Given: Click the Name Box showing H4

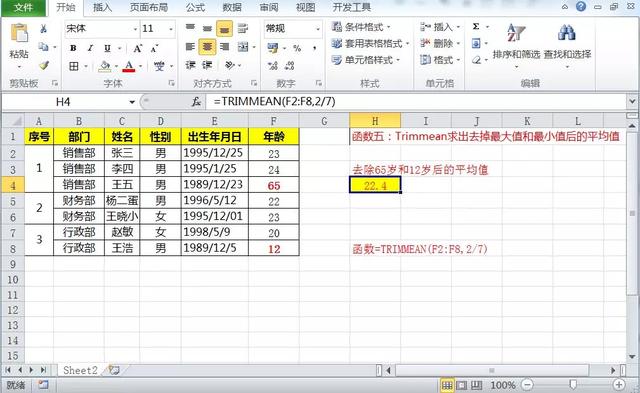Looking at the screenshot, I should 63,102.
